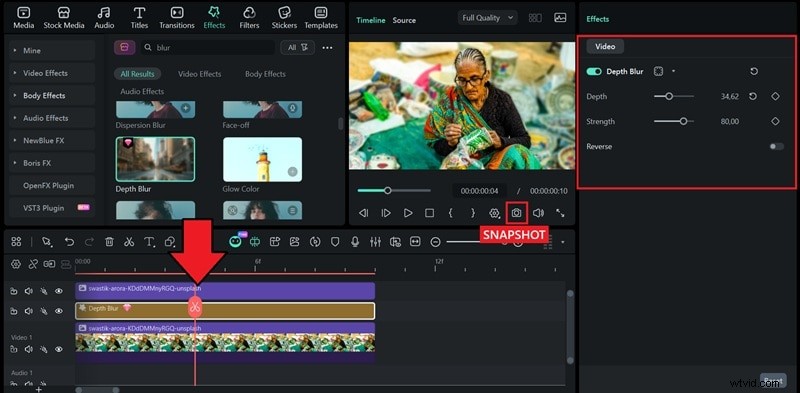Open the Audio tab
This screenshot has height=393, width=800.
click(x=104, y=18)
